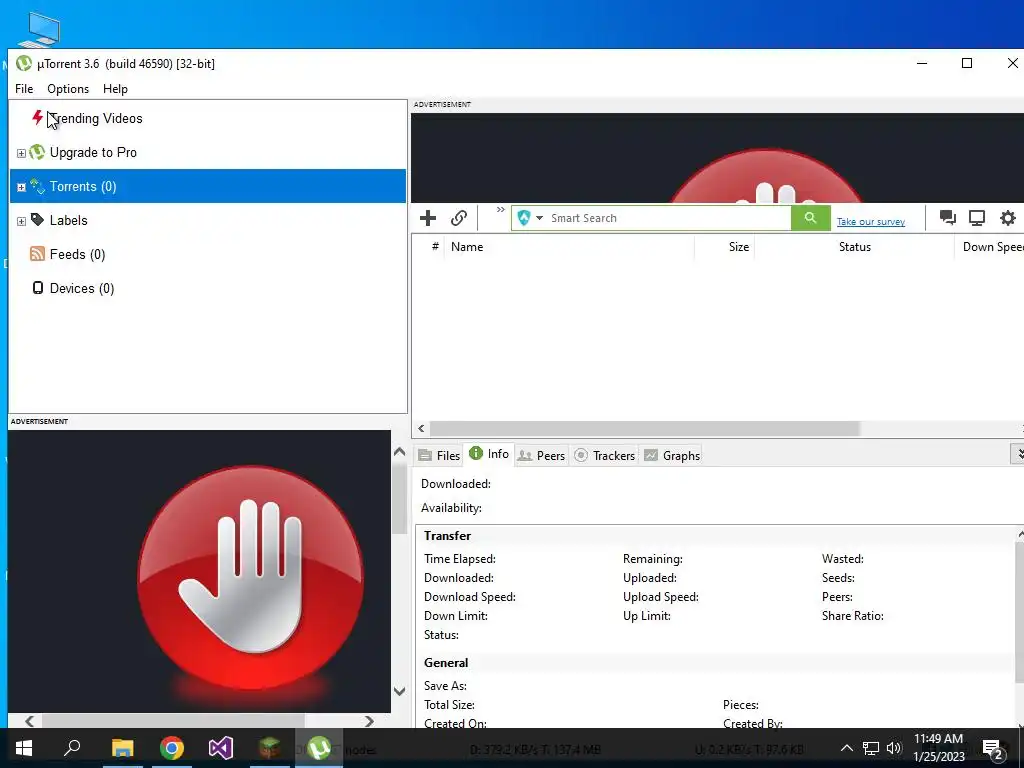Show hidden tray icons chevron
Viewport: 1024px width, 768px height.
846,748
